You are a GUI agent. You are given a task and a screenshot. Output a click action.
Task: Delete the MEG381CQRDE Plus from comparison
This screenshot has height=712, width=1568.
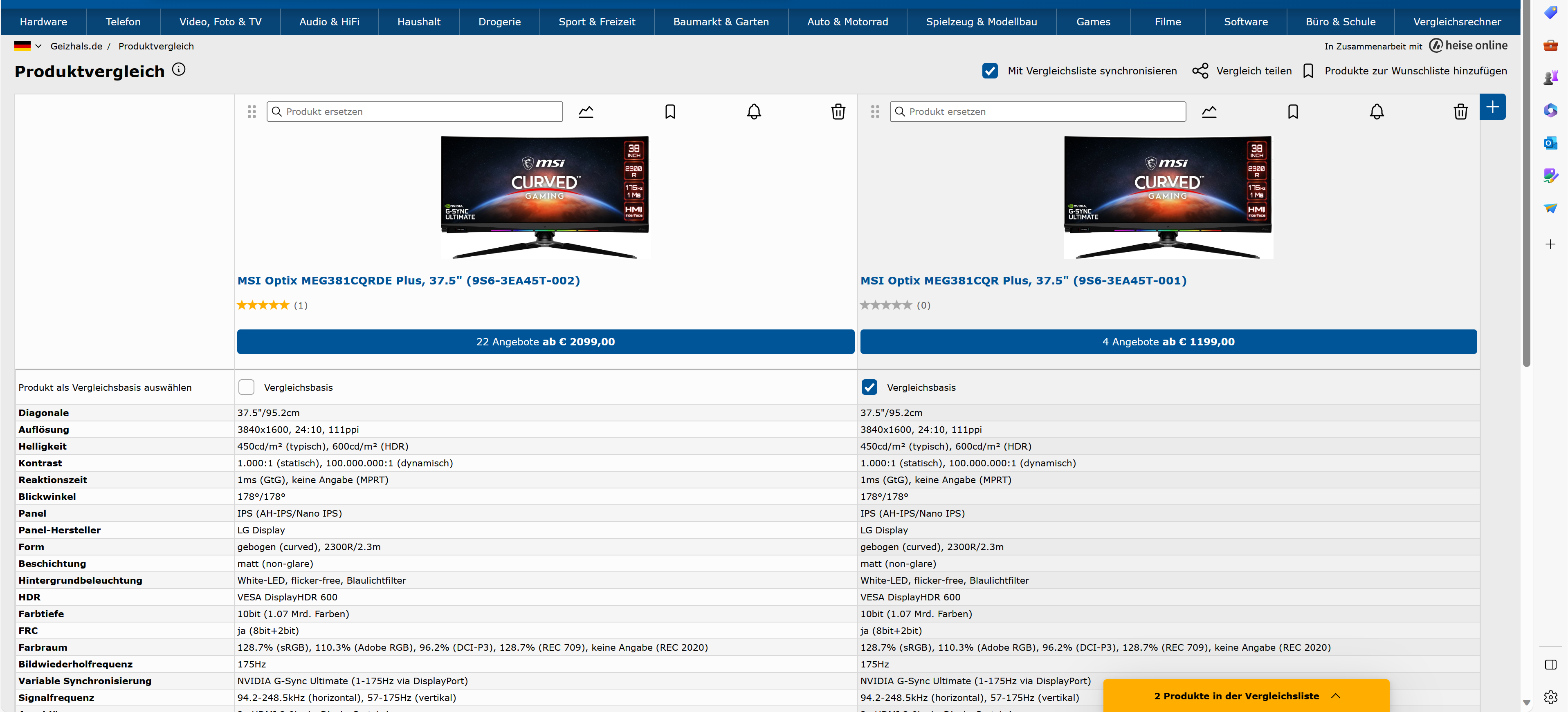[838, 111]
